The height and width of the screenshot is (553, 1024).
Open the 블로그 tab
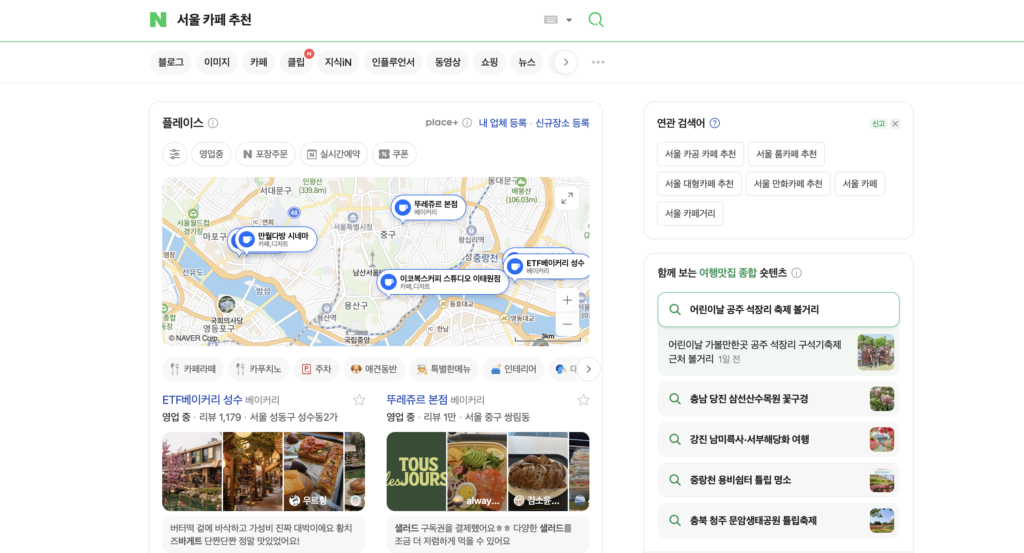click(x=171, y=62)
